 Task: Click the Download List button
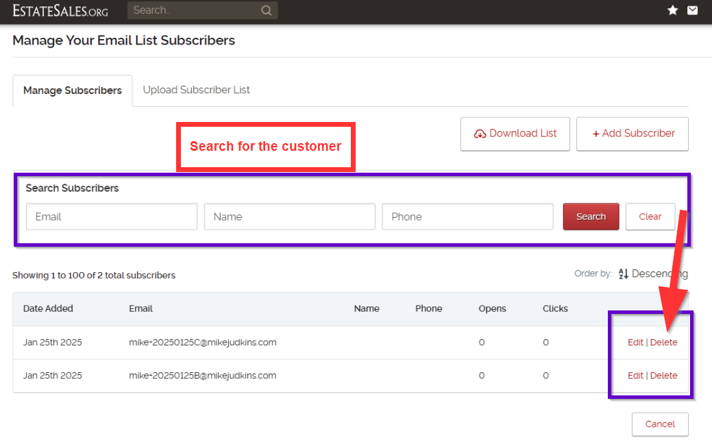(515, 134)
